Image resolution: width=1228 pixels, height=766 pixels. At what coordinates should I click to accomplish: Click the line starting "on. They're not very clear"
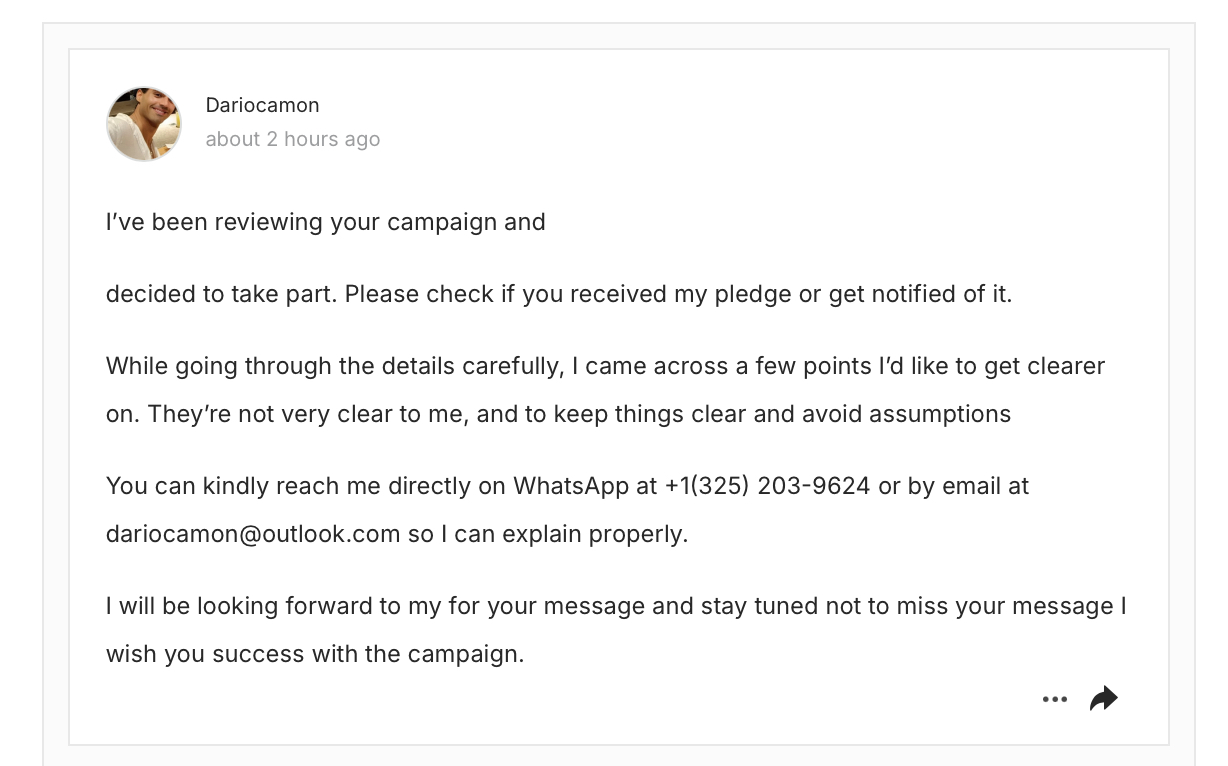(558, 414)
